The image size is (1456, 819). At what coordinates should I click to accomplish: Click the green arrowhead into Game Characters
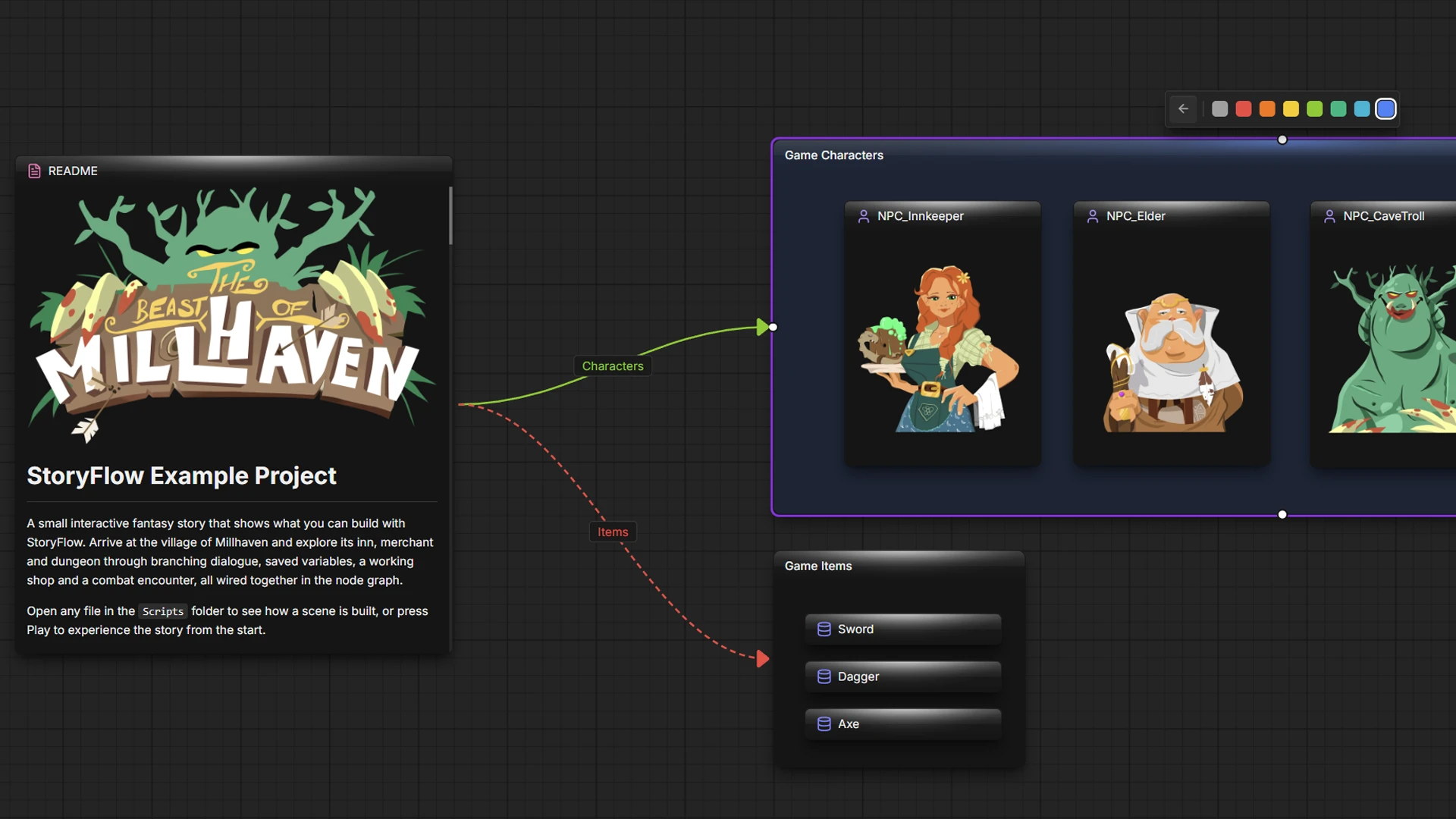click(762, 328)
